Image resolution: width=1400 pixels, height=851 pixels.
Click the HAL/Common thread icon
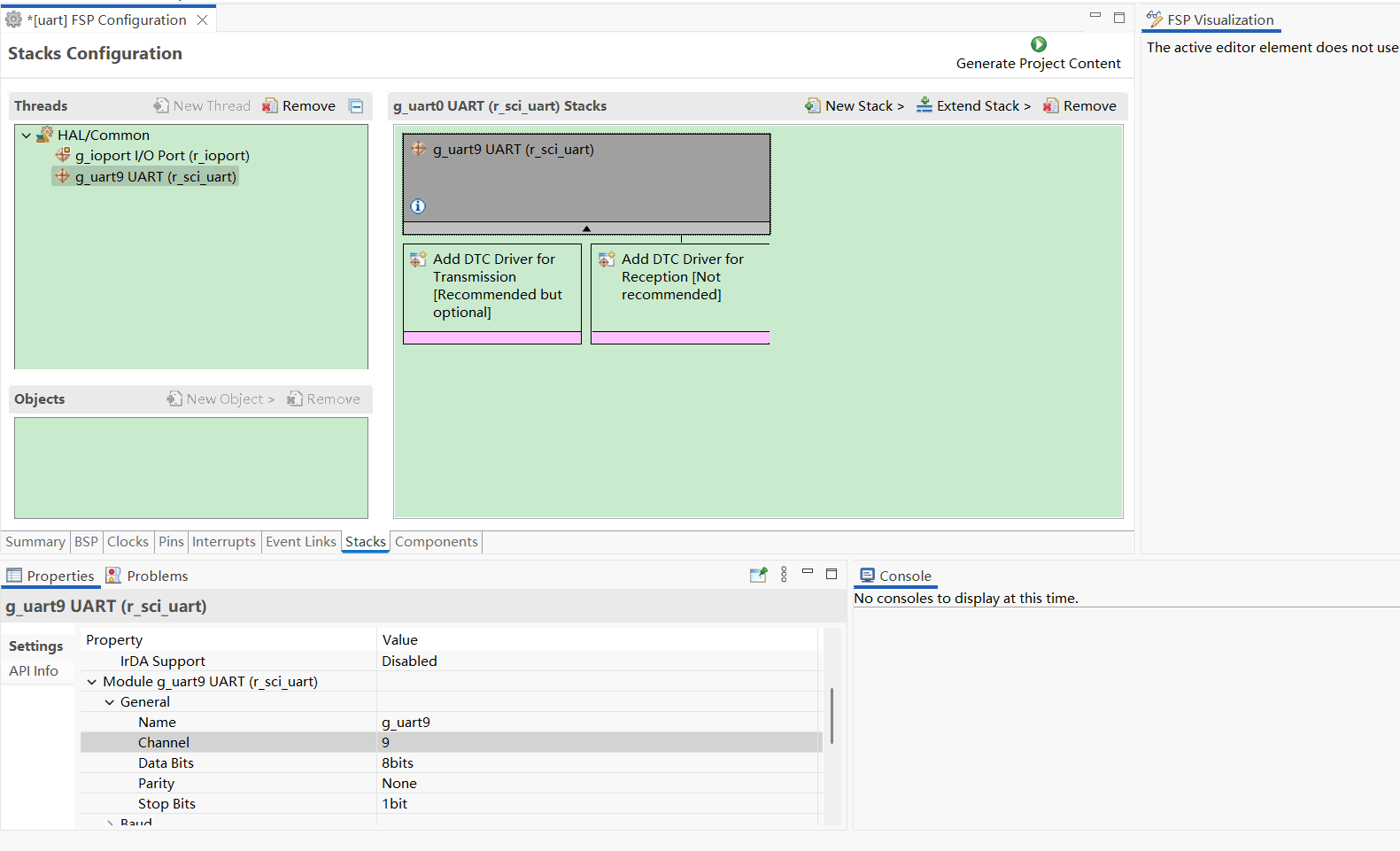[45, 135]
